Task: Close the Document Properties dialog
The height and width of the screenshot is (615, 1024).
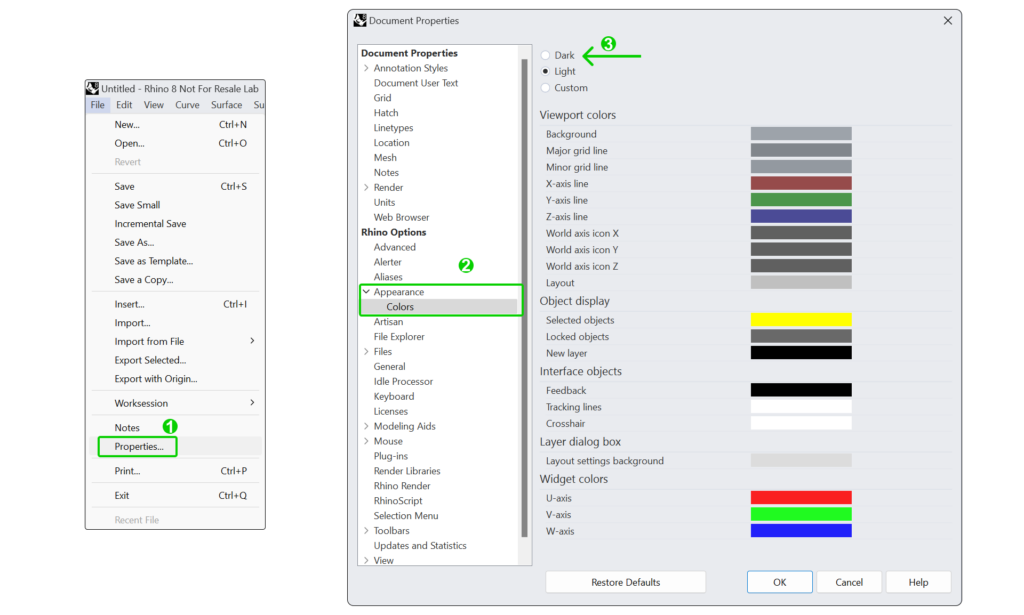Action: click(x=948, y=21)
